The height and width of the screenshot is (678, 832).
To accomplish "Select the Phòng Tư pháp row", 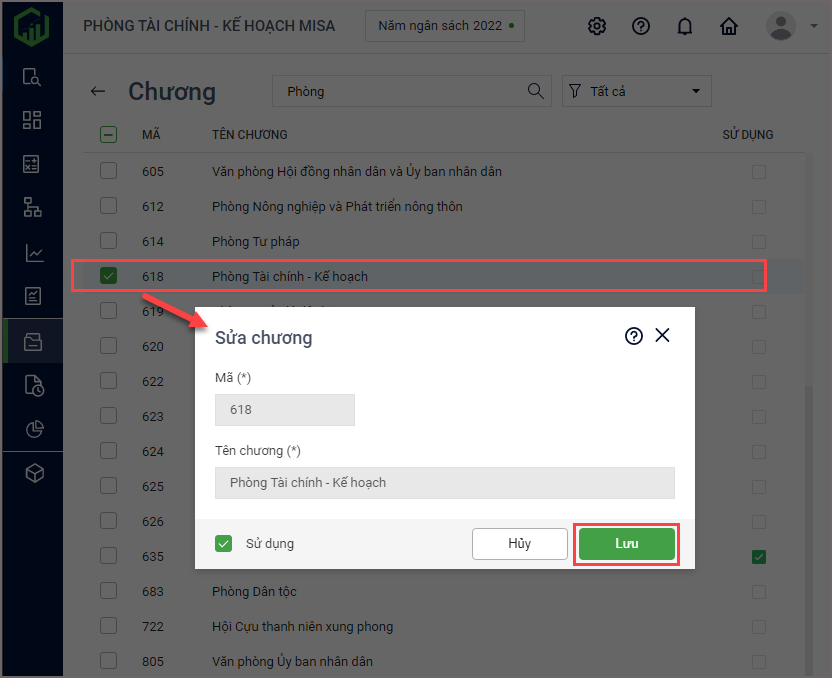I will tap(256, 241).
